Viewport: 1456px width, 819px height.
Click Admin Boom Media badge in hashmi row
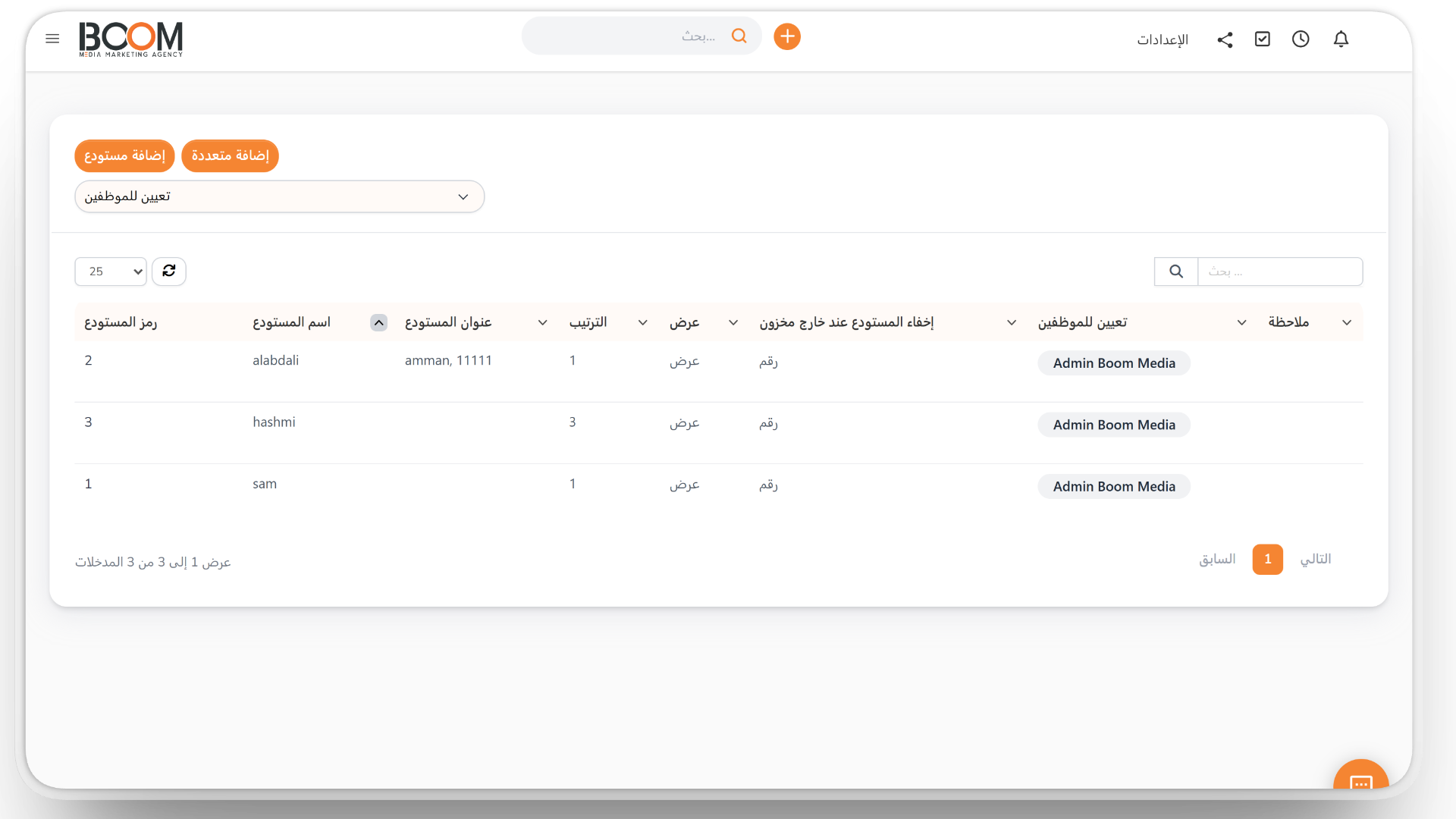point(1114,425)
